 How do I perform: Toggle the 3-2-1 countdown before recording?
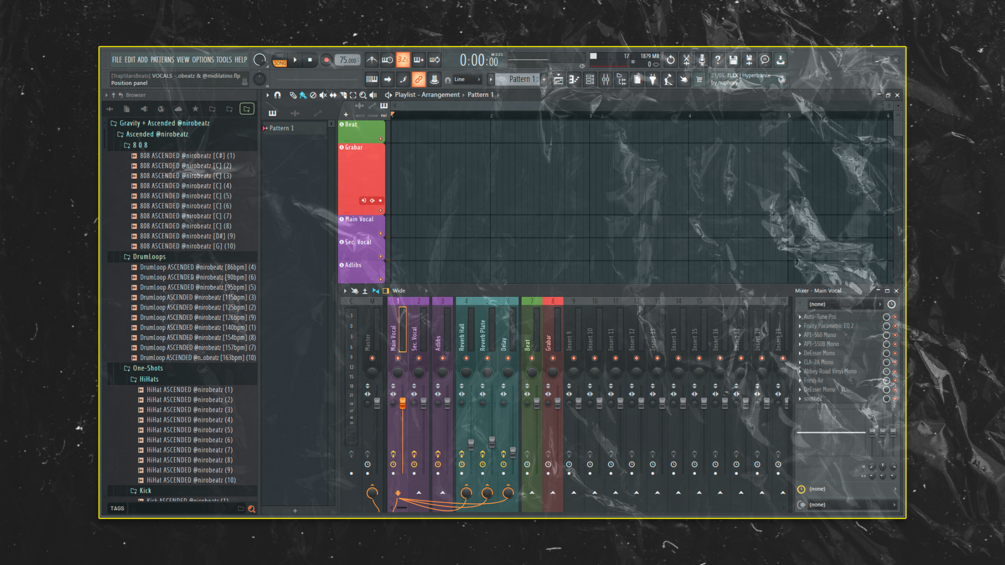click(x=403, y=60)
